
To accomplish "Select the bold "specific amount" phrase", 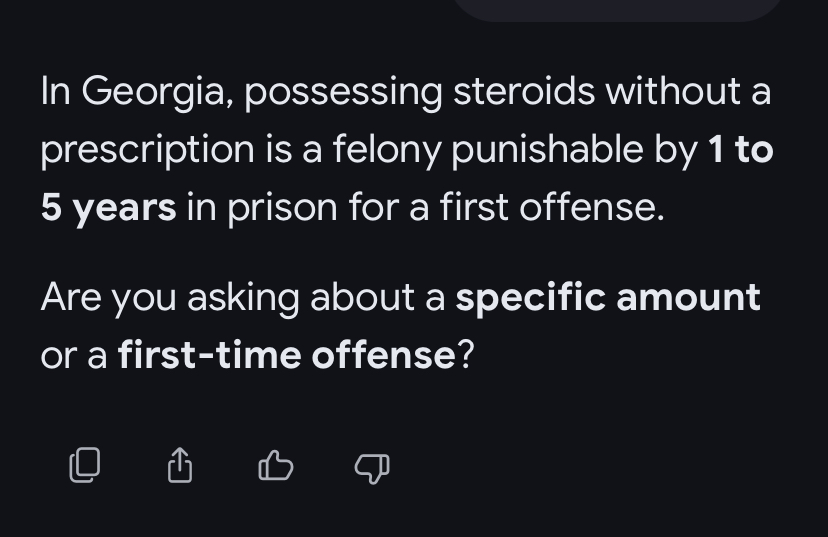I will click(607, 297).
